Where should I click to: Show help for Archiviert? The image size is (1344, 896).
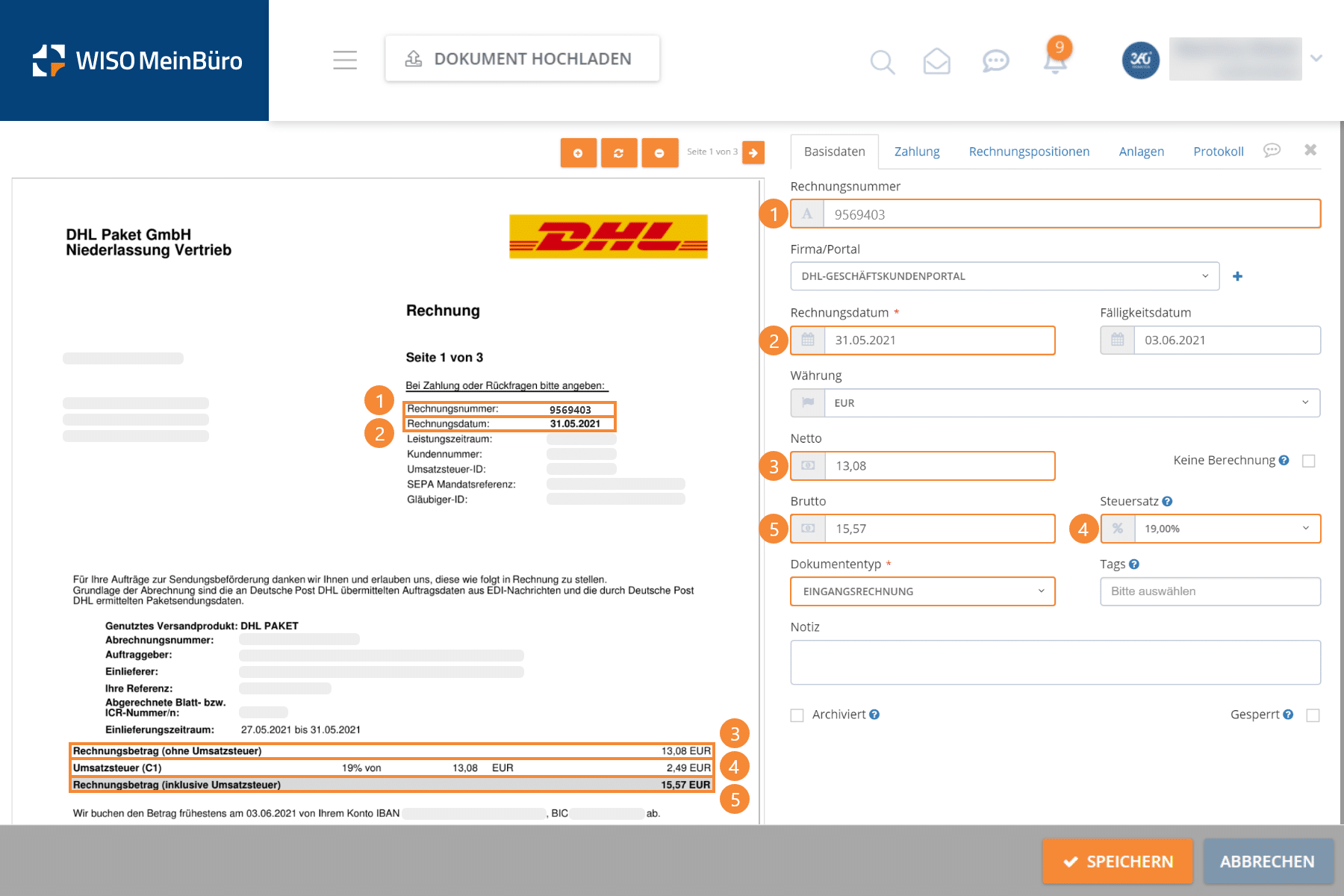874,714
